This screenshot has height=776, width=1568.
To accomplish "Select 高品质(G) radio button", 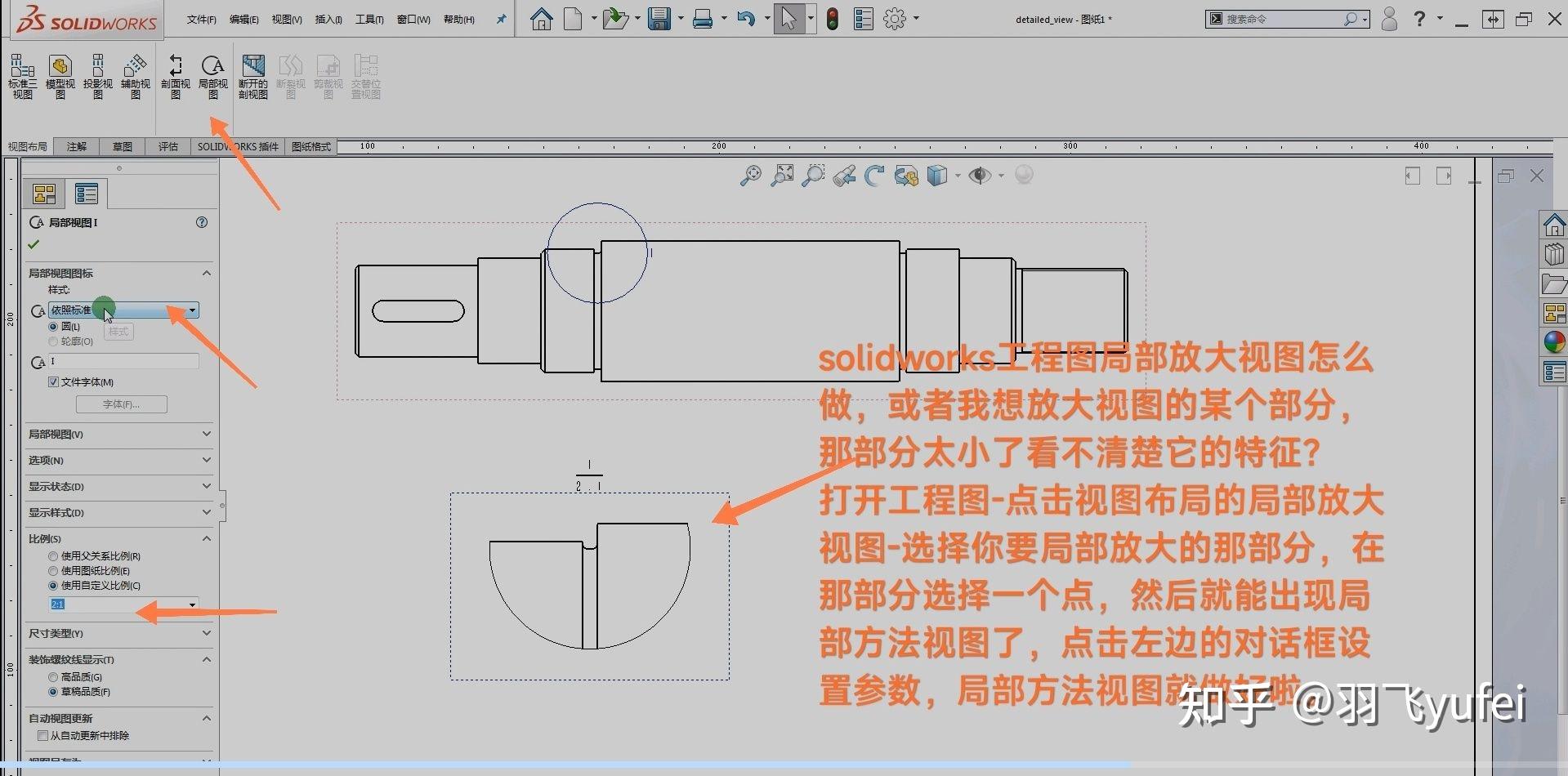I will (x=53, y=676).
